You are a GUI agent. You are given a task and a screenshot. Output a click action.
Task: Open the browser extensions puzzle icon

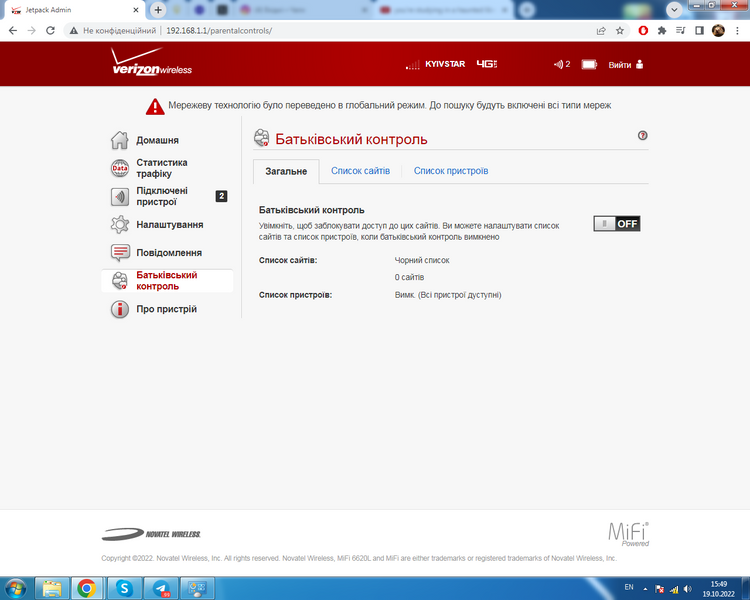[662, 31]
